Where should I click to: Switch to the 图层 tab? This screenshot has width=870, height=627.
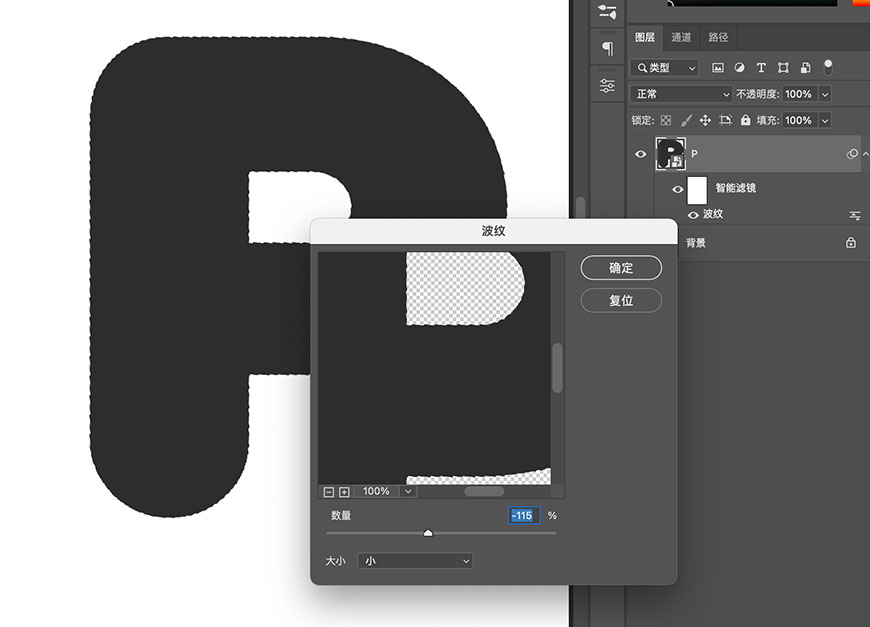pos(645,37)
